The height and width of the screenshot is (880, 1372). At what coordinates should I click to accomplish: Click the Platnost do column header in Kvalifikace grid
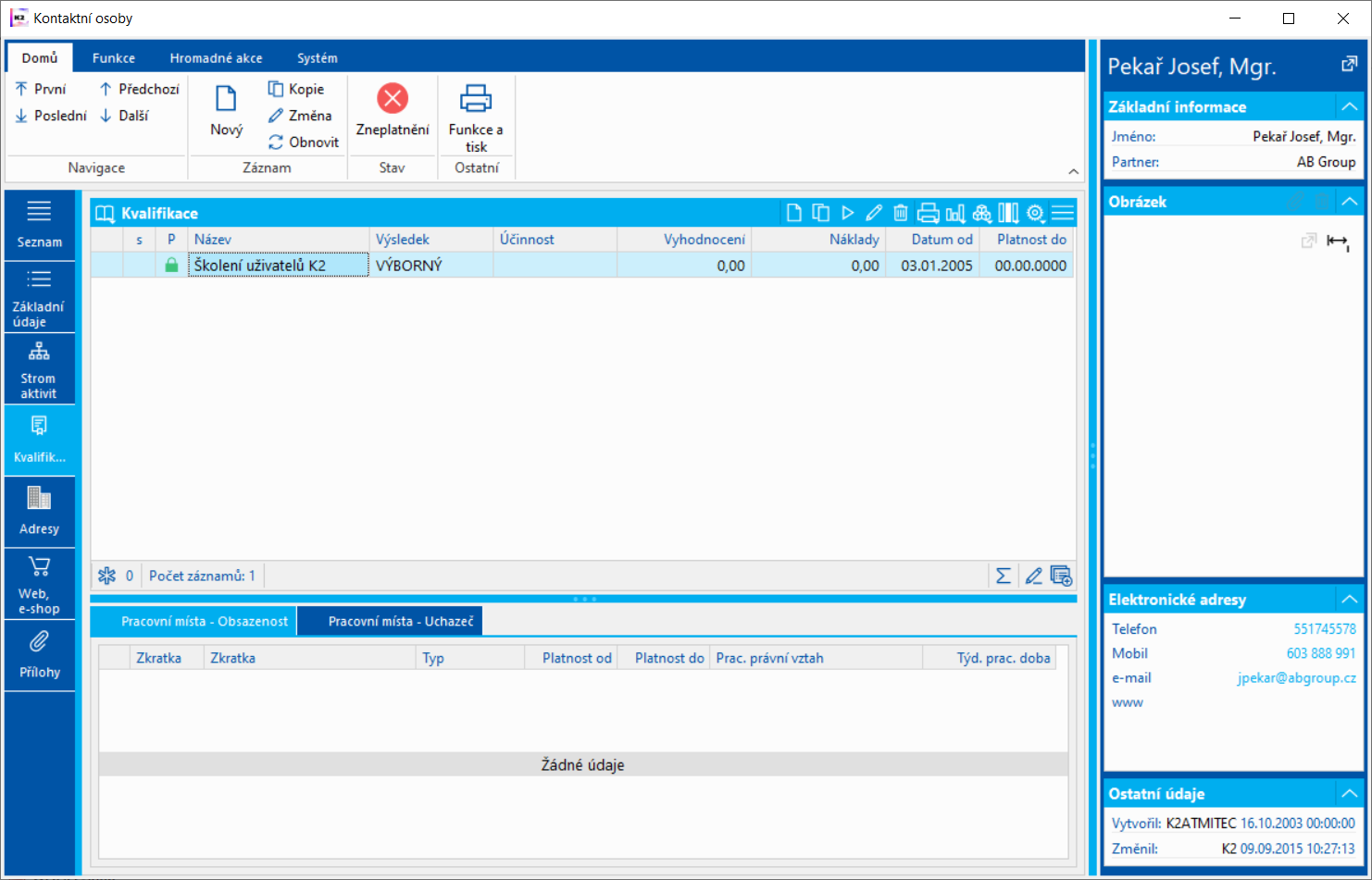tap(1027, 240)
